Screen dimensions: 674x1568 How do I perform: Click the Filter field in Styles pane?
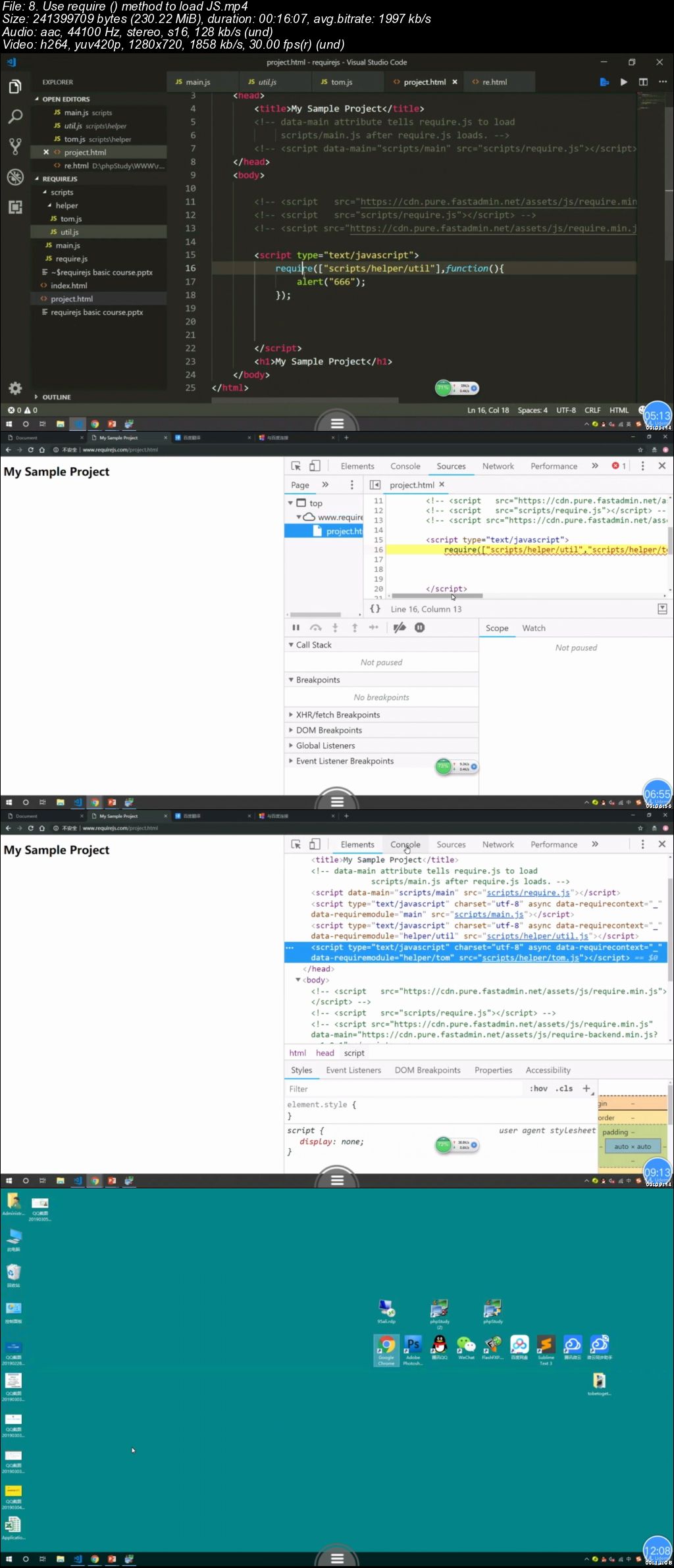click(405, 1088)
